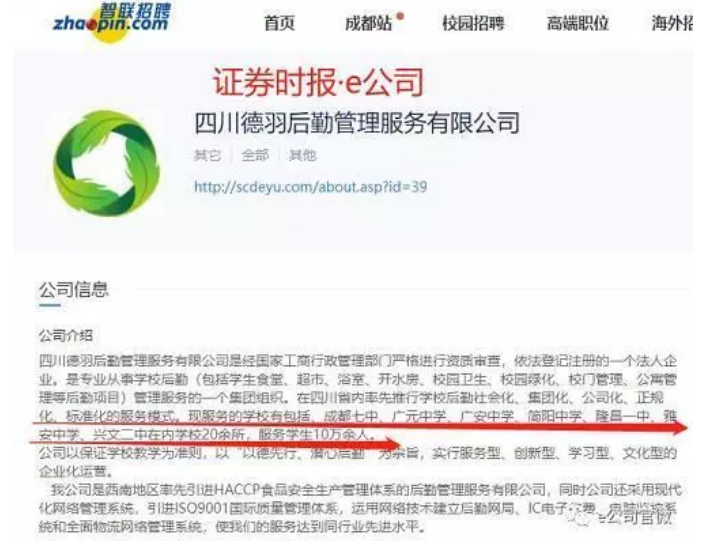The height and width of the screenshot is (541, 701).
Task: Open the 首页 navigation tab
Action: [279, 23]
